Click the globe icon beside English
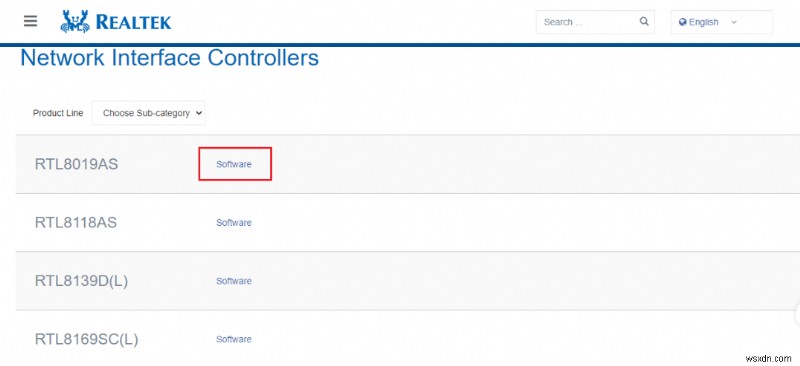800x366 pixels. tap(683, 22)
